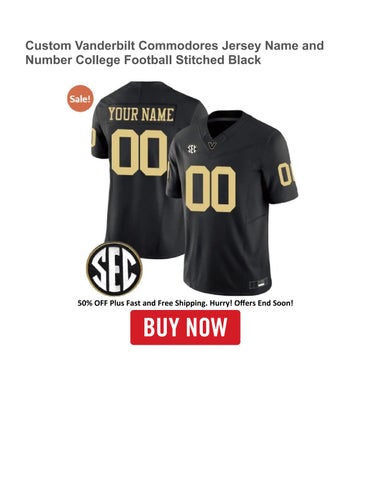
Task: Click the red BUY NOW button
Action: coord(185,327)
